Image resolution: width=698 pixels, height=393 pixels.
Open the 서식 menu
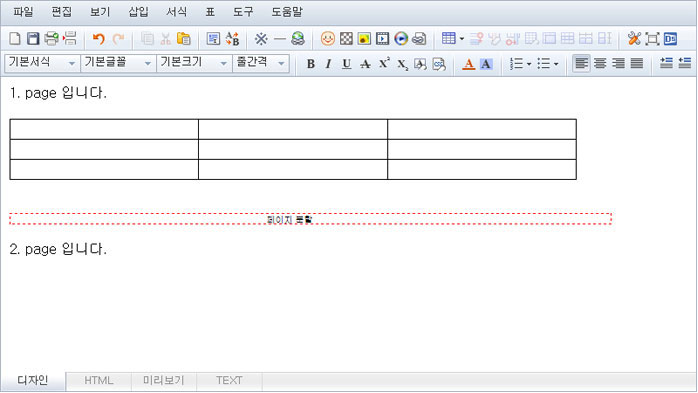(177, 12)
